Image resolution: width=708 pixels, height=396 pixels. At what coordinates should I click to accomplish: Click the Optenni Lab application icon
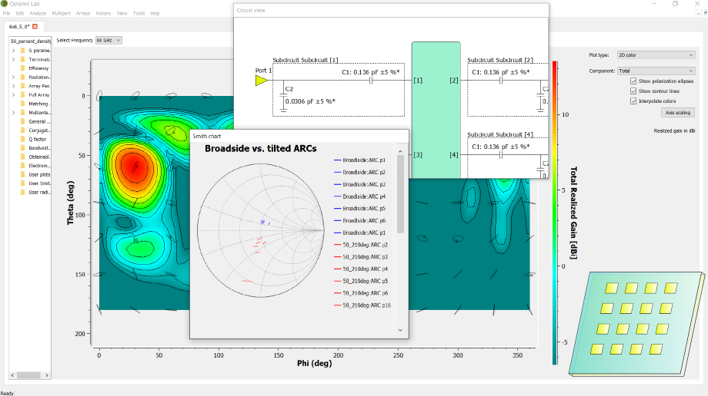click(x=4, y=4)
